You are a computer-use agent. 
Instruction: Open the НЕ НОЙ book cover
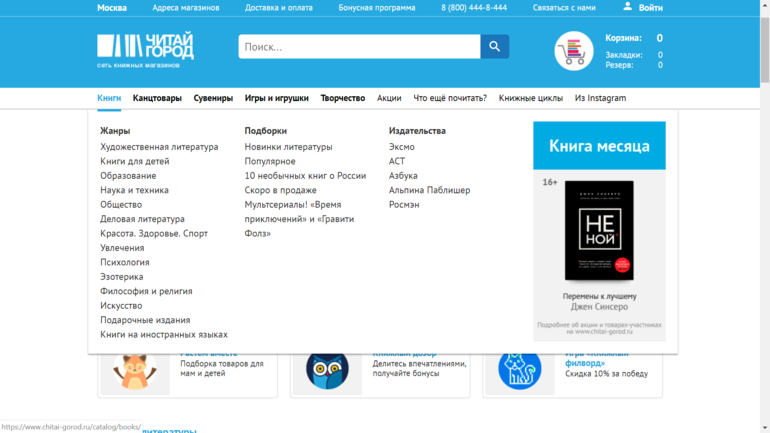[599, 231]
